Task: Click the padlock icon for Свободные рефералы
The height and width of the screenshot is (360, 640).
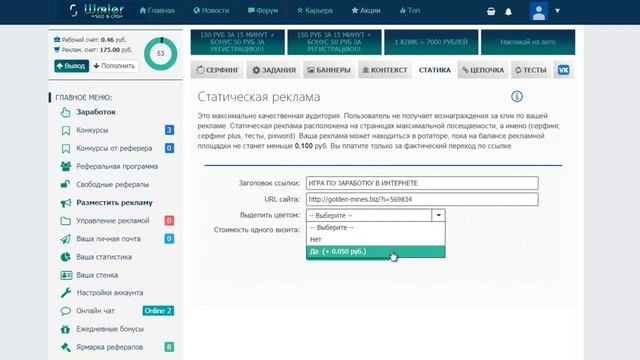Action: point(65,184)
